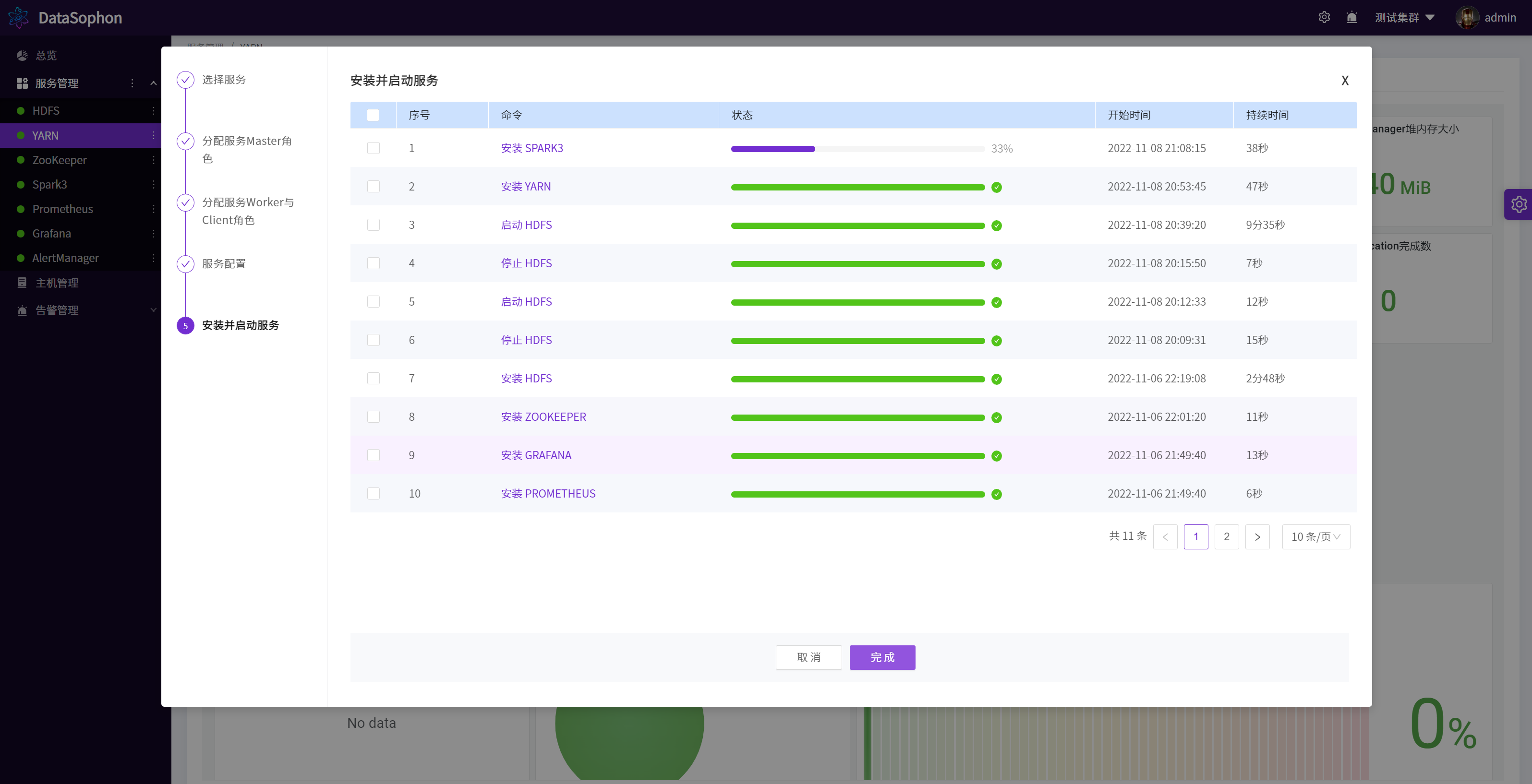Open the 安装 GRAFANA command link
1532x784 pixels.
point(536,455)
